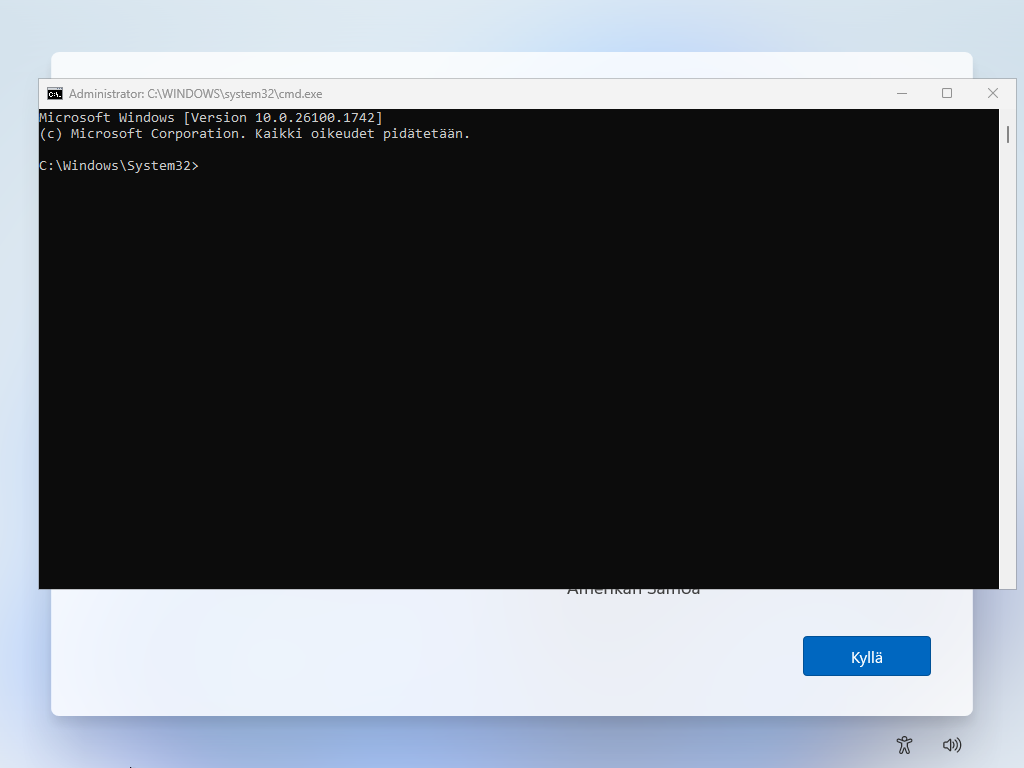Click the Kyllä button
The width and height of the screenshot is (1024, 768).
click(x=867, y=656)
